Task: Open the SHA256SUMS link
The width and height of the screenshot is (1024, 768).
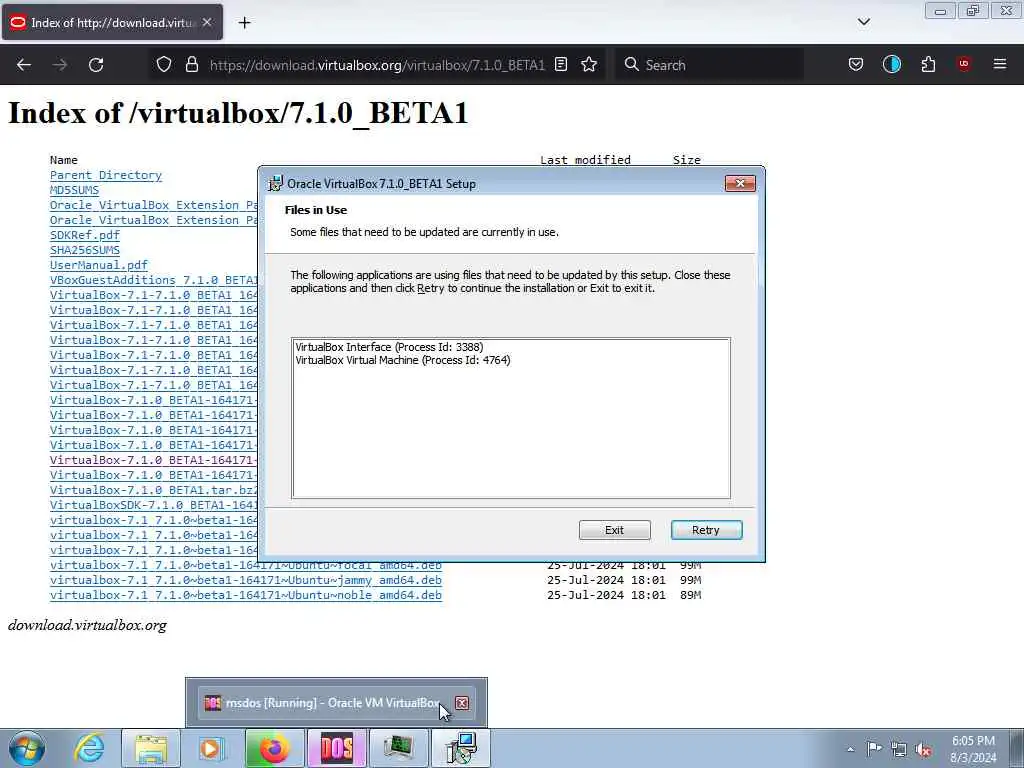Action: (85, 250)
